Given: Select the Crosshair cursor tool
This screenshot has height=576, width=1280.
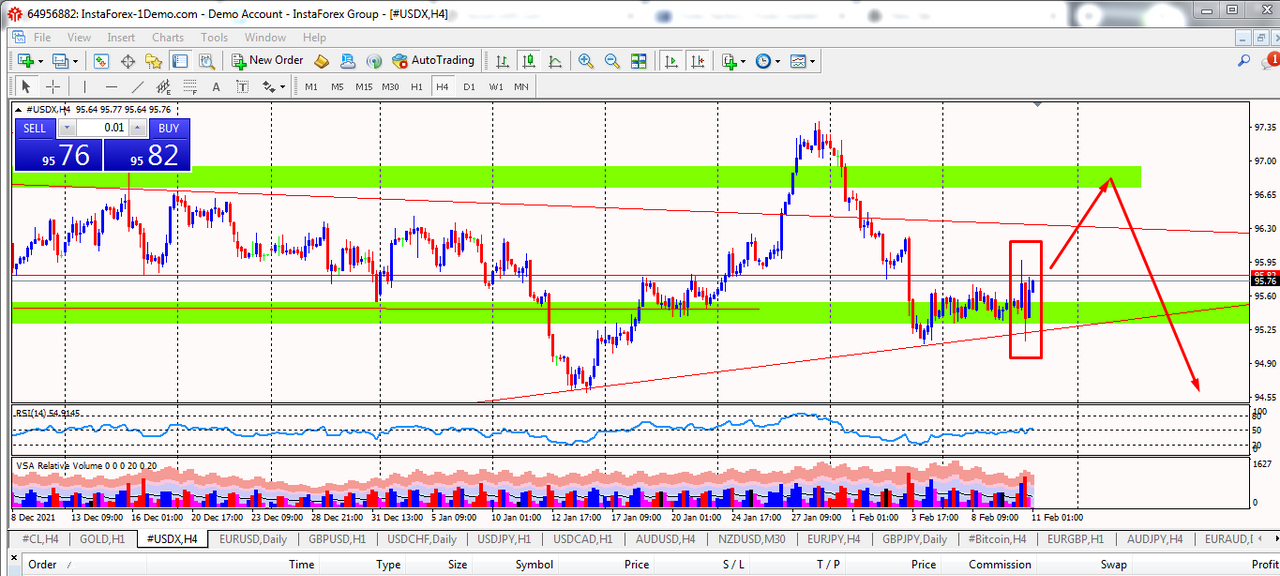Looking at the screenshot, I should pos(53,87).
